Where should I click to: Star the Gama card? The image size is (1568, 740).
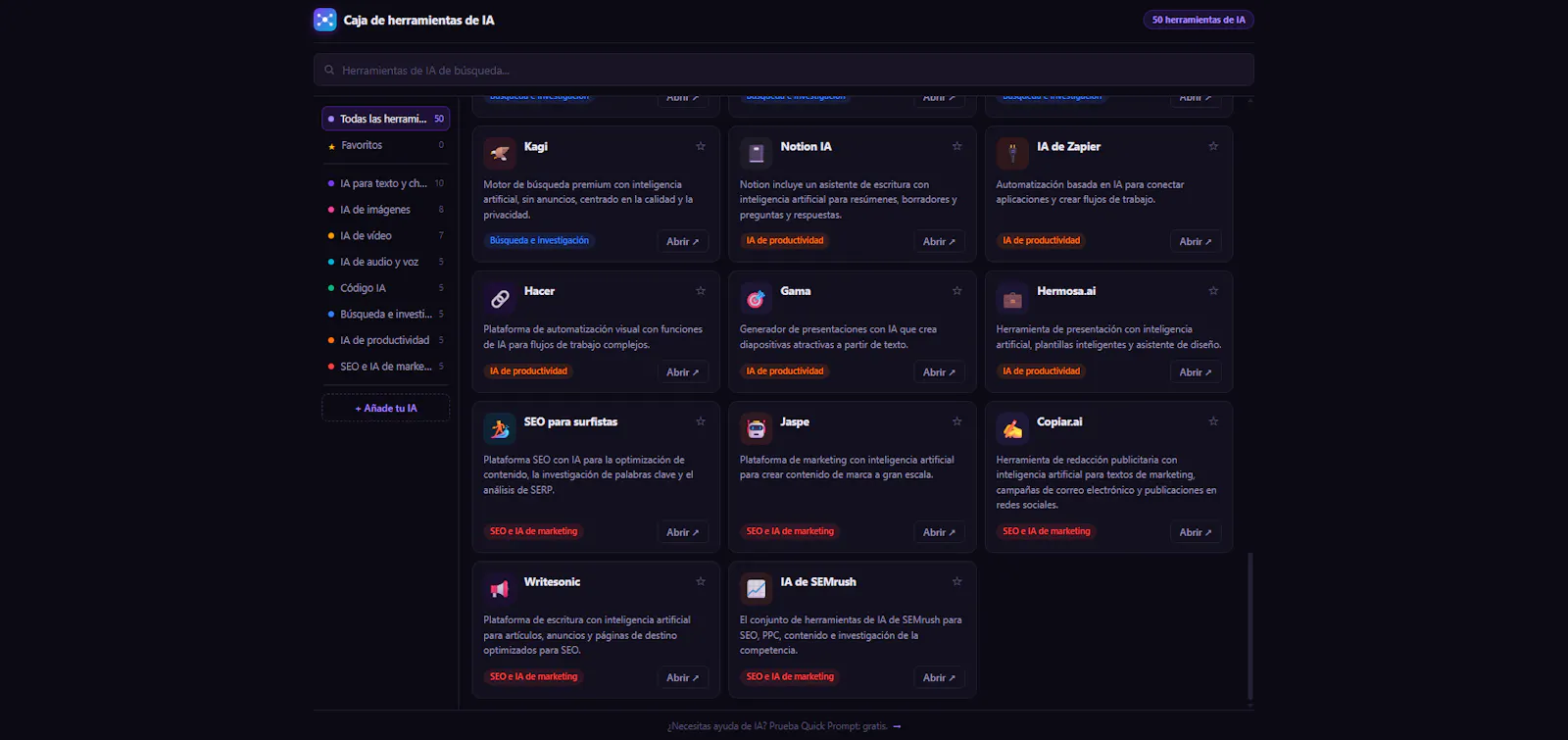pos(957,291)
